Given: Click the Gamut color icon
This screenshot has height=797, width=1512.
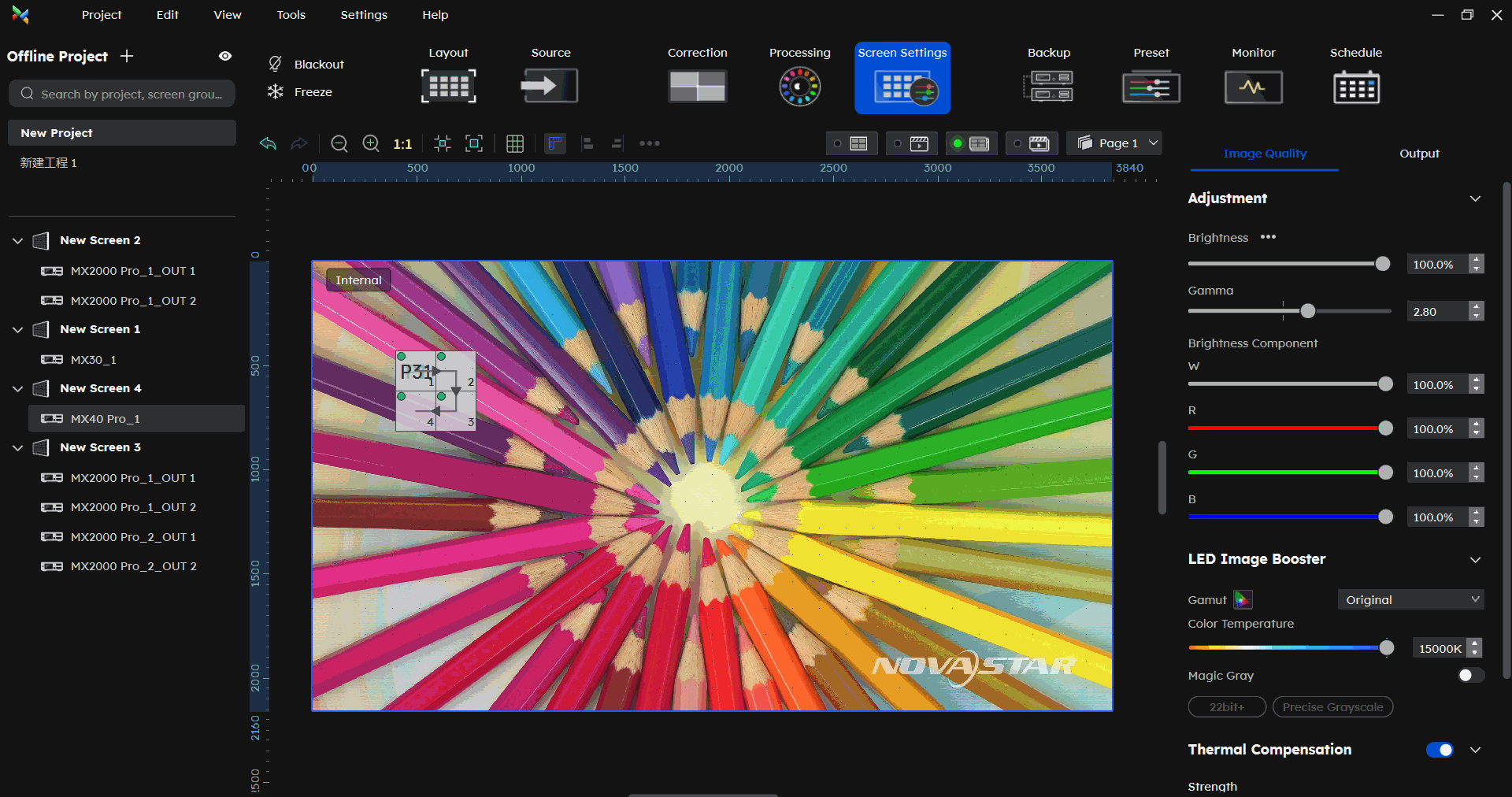Looking at the screenshot, I should (1243, 600).
